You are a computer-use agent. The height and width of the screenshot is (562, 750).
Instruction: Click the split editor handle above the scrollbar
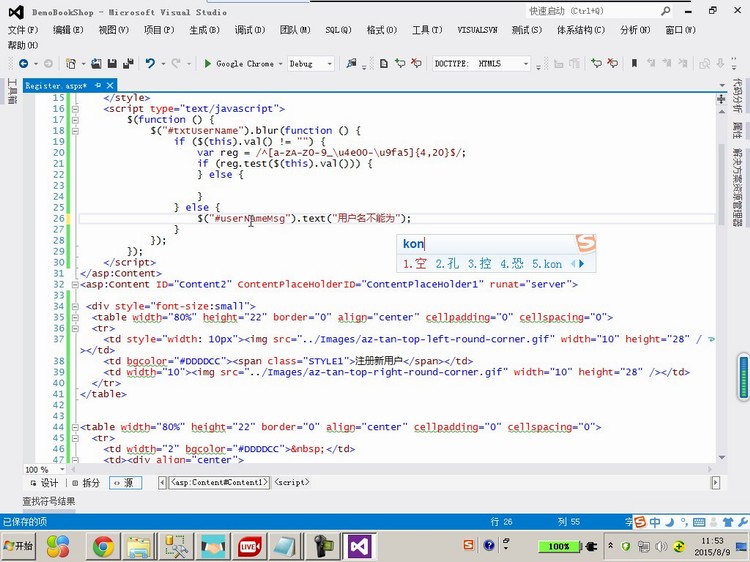[721, 99]
